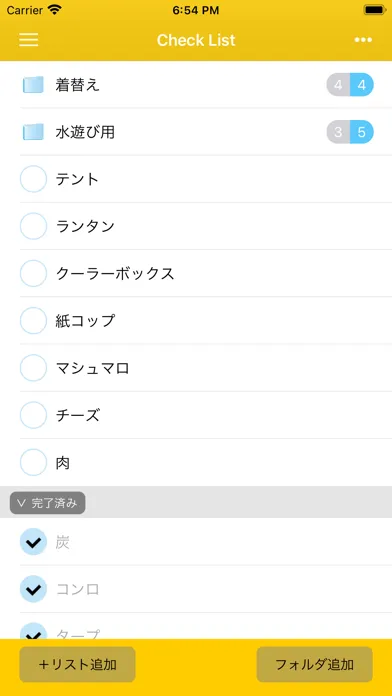Viewport: 392px width, 696px height.
Task: Uncheck the completed コンロ item
Action: (x=33, y=589)
